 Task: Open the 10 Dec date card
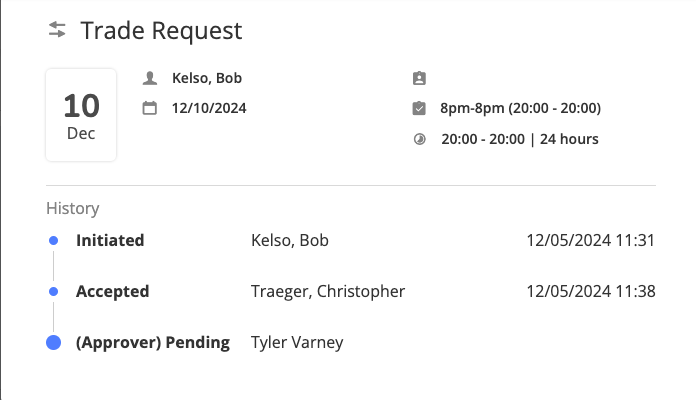point(81,115)
